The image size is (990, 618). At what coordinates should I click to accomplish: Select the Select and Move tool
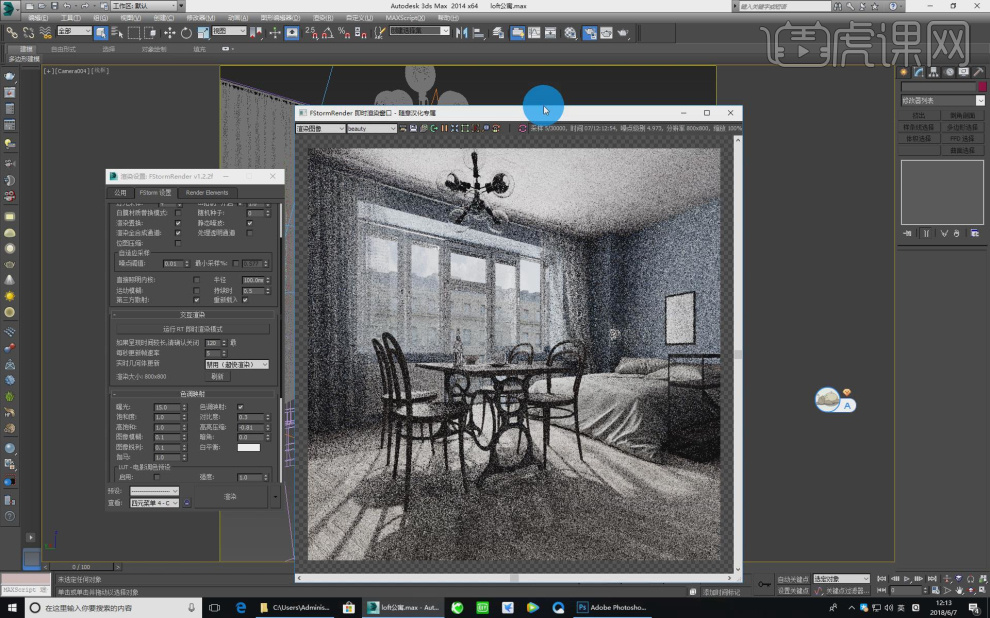pyautogui.click(x=168, y=33)
